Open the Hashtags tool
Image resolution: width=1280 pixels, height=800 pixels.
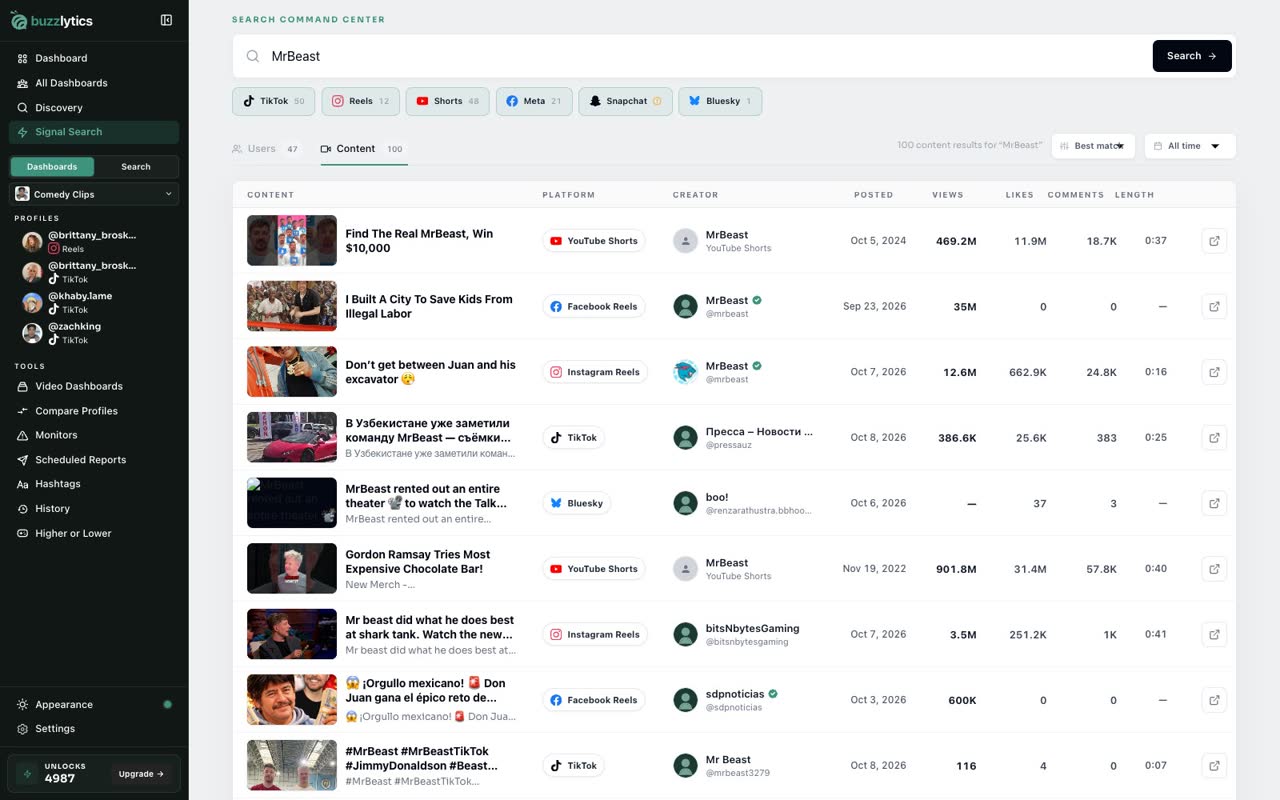point(94,484)
